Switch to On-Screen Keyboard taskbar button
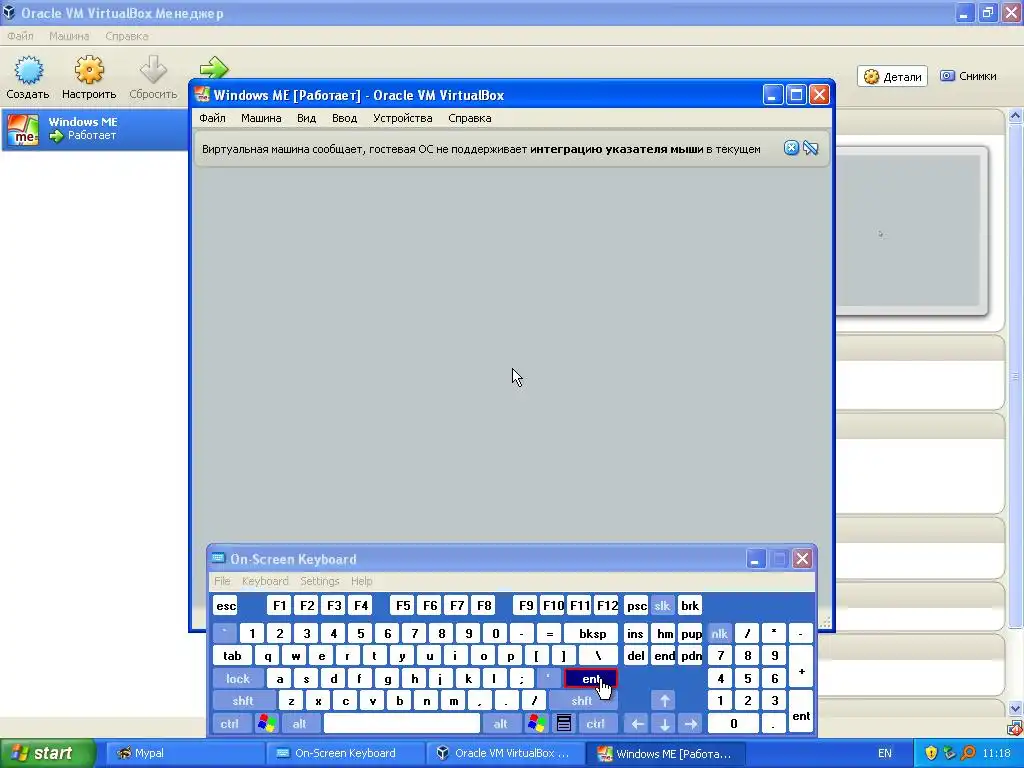This screenshot has width=1024, height=768. [345, 754]
